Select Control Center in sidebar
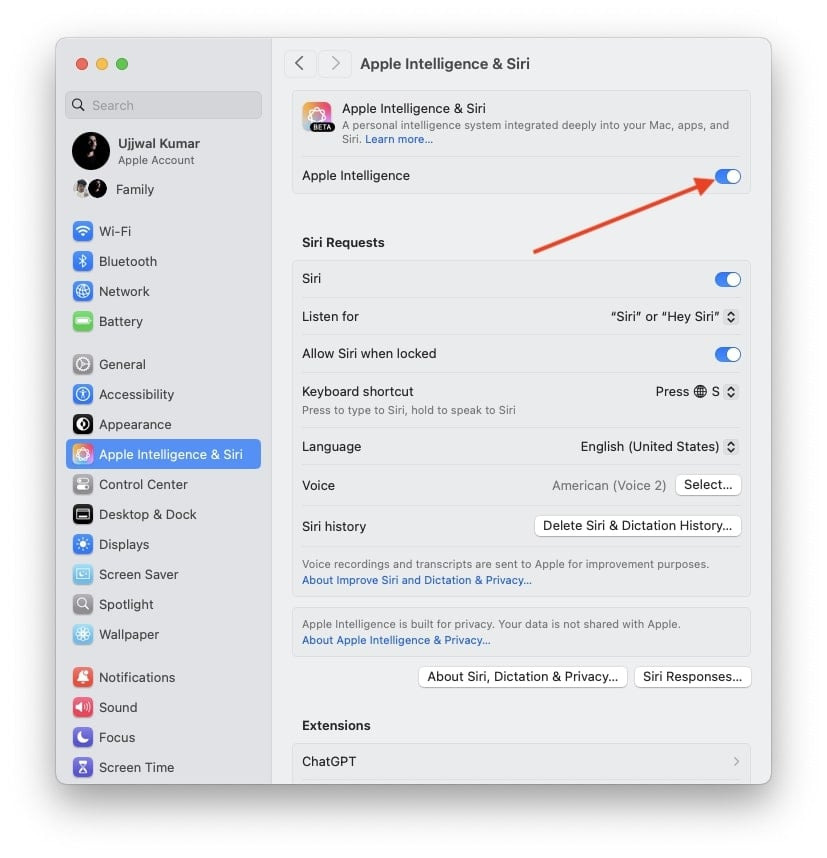The width and height of the screenshot is (827, 858). tap(163, 485)
